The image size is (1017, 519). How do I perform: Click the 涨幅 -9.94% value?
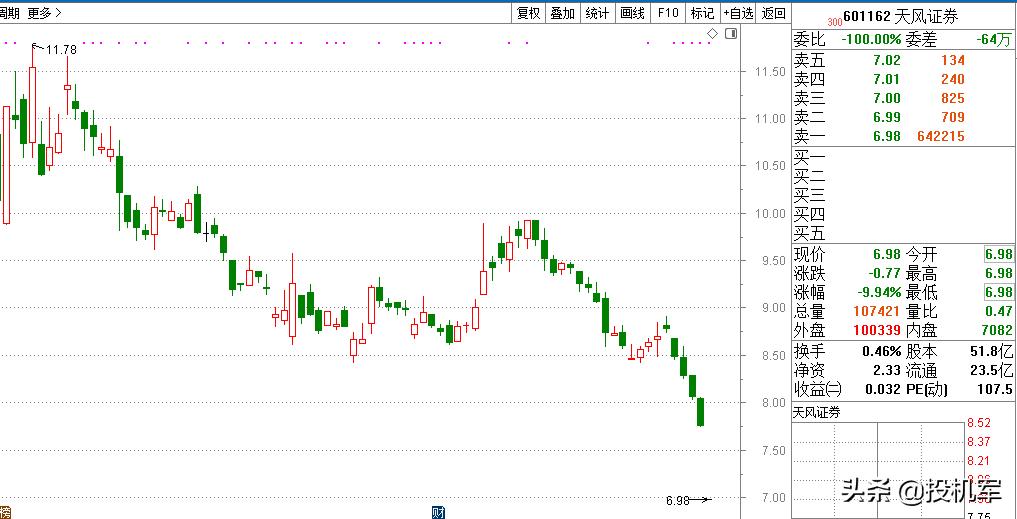pos(878,292)
